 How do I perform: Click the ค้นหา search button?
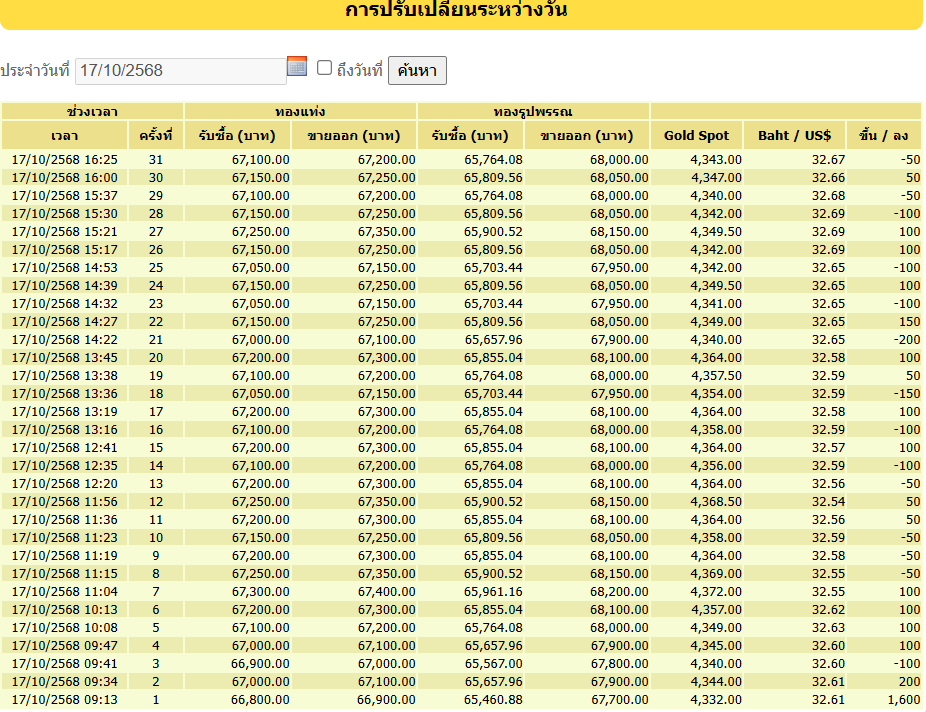(417, 70)
